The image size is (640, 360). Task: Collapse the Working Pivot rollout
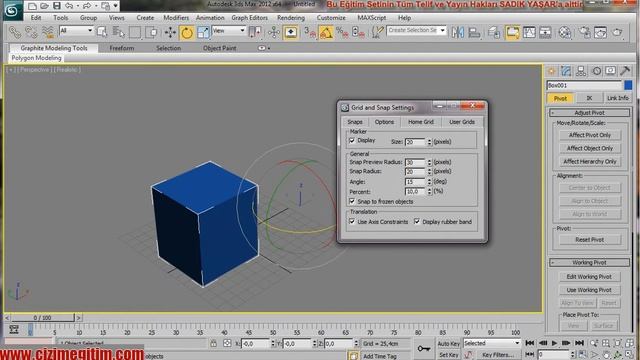pyautogui.click(x=589, y=262)
